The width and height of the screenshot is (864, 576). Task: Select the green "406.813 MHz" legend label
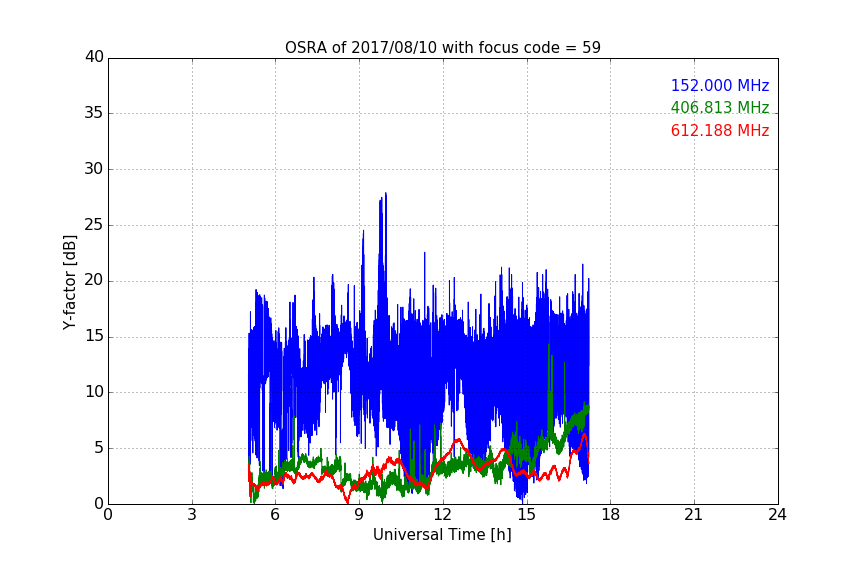pos(720,107)
